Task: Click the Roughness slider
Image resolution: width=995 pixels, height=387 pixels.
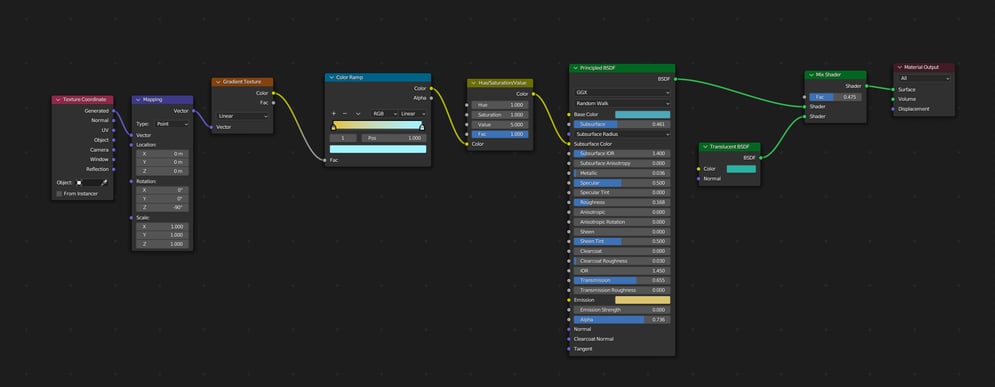Action: [x=622, y=202]
